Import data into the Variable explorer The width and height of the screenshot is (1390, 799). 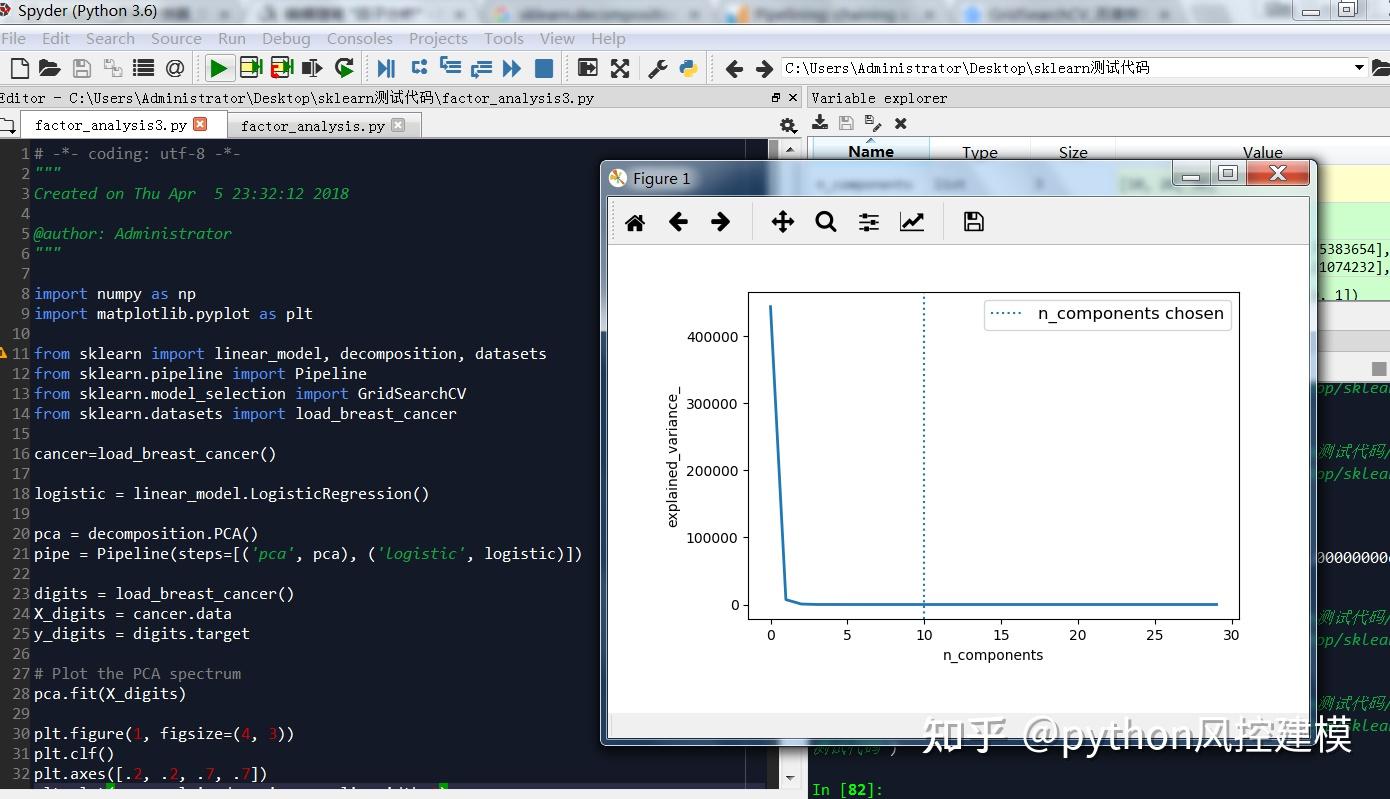pyautogui.click(x=820, y=123)
